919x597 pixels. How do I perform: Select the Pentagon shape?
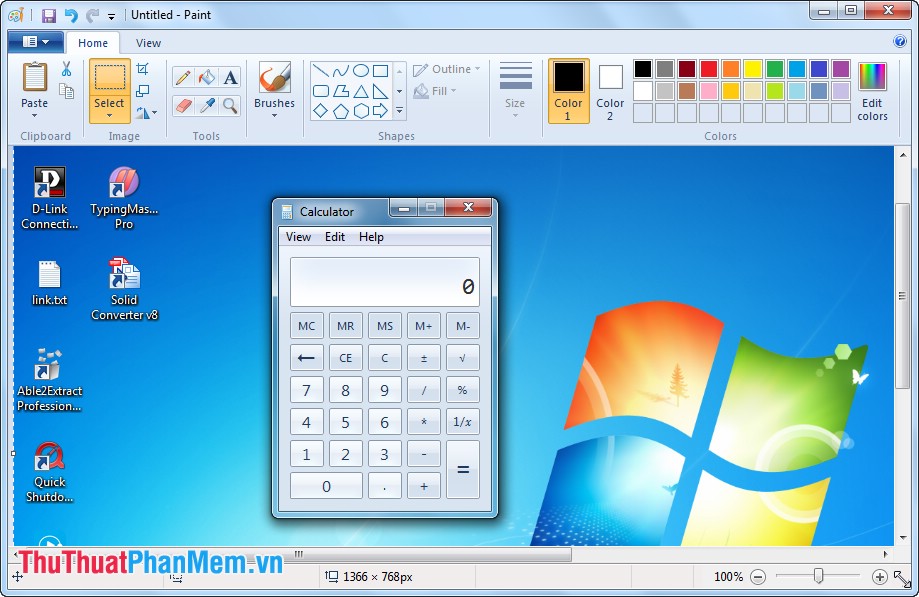(341, 110)
